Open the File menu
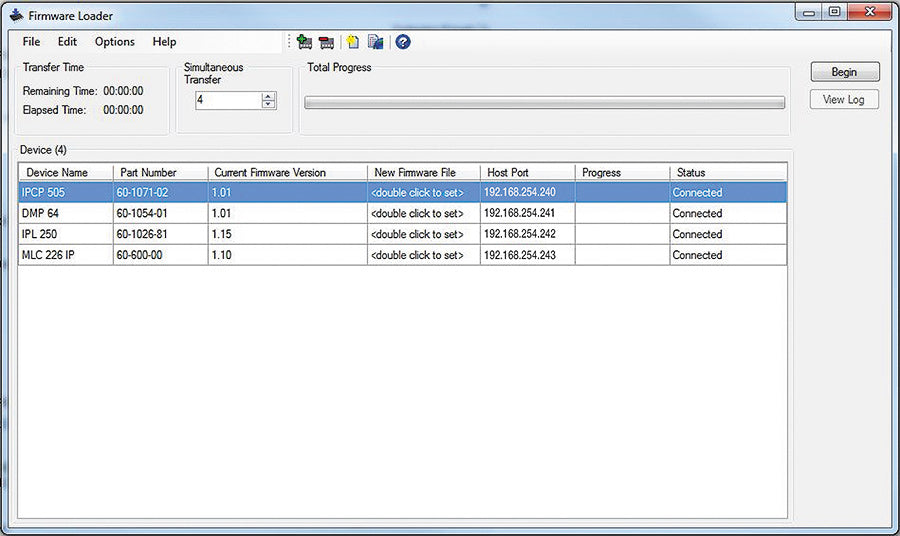Image resolution: width=900 pixels, height=536 pixels. point(31,42)
